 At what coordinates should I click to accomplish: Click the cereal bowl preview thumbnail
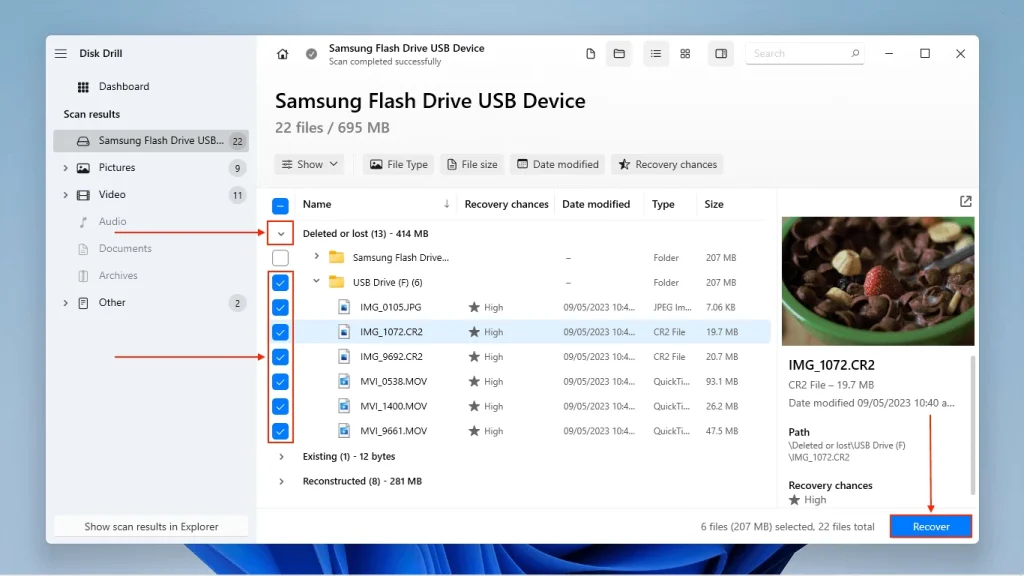pos(877,282)
